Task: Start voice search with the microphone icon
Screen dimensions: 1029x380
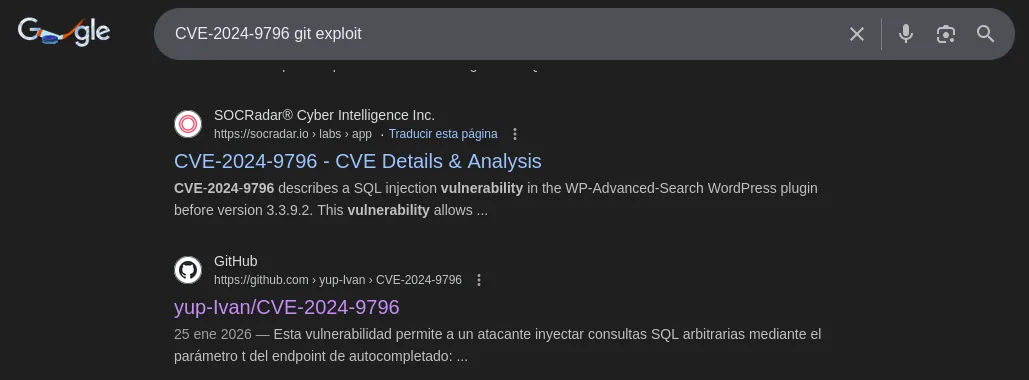Action: [x=906, y=34]
